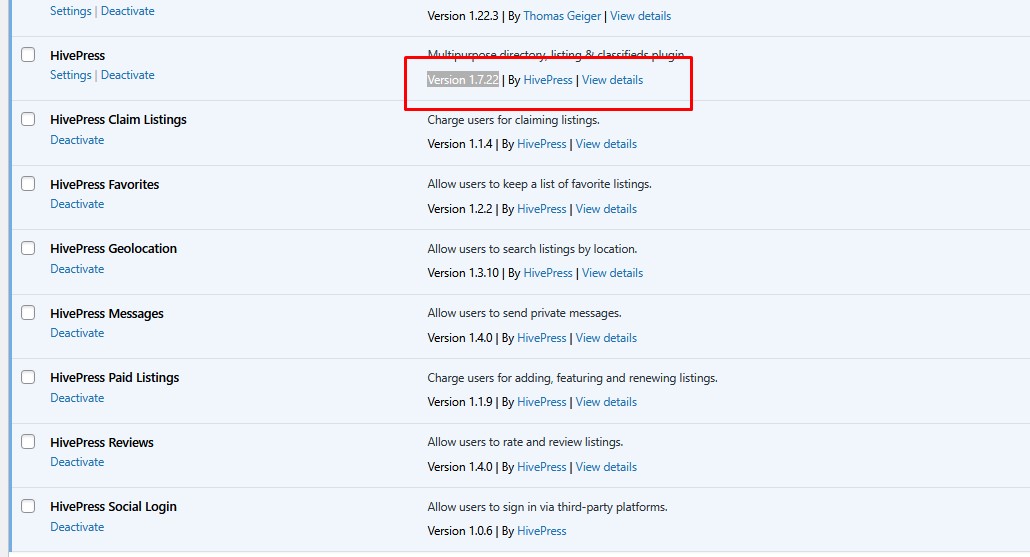This screenshot has height=557, width=1030.
Task: Deactivate the HivePress Messages plugin
Action: point(77,333)
